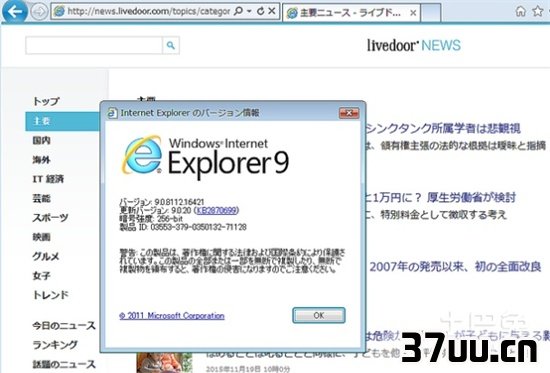The image size is (550, 373).
Task: Click the address bar search magnifier icon
Action: click(238, 11)
